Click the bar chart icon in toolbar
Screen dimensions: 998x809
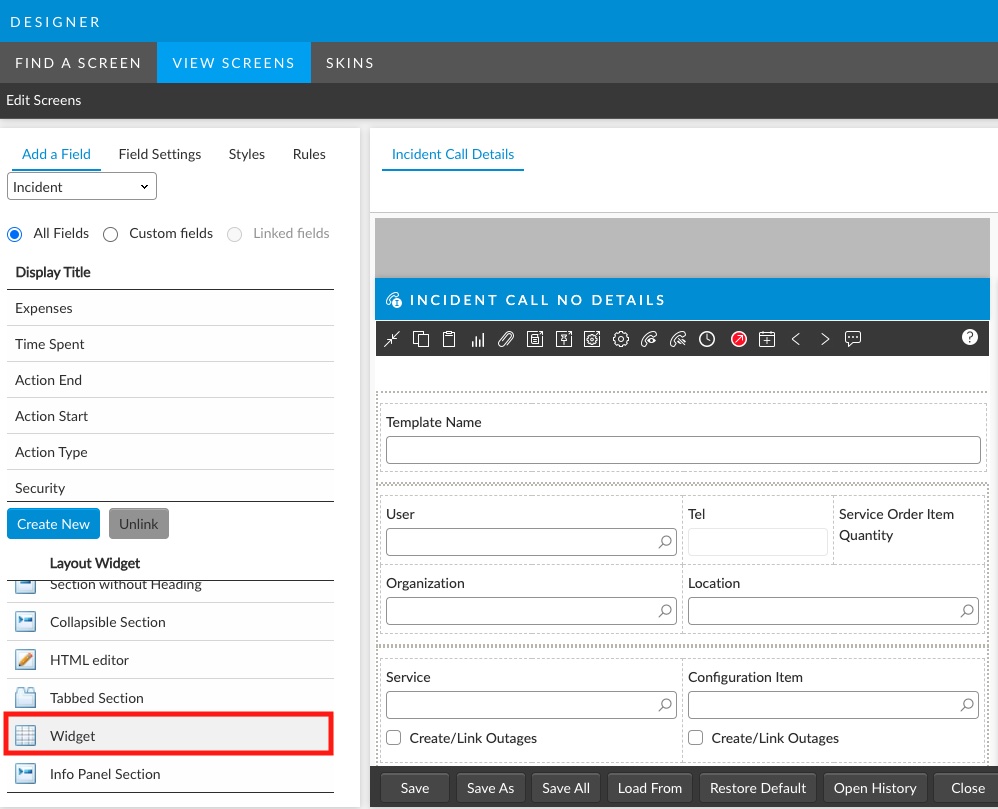[478, 339]
